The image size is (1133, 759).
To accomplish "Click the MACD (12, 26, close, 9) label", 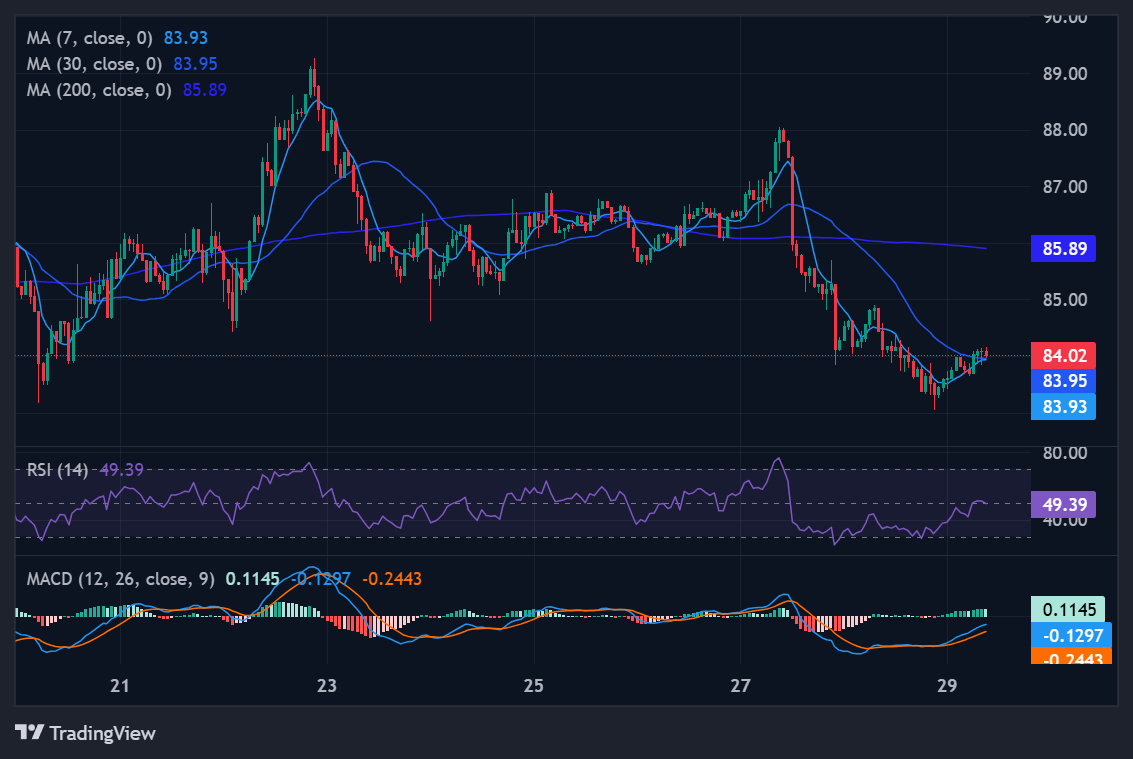I will (x=120, y=578).
